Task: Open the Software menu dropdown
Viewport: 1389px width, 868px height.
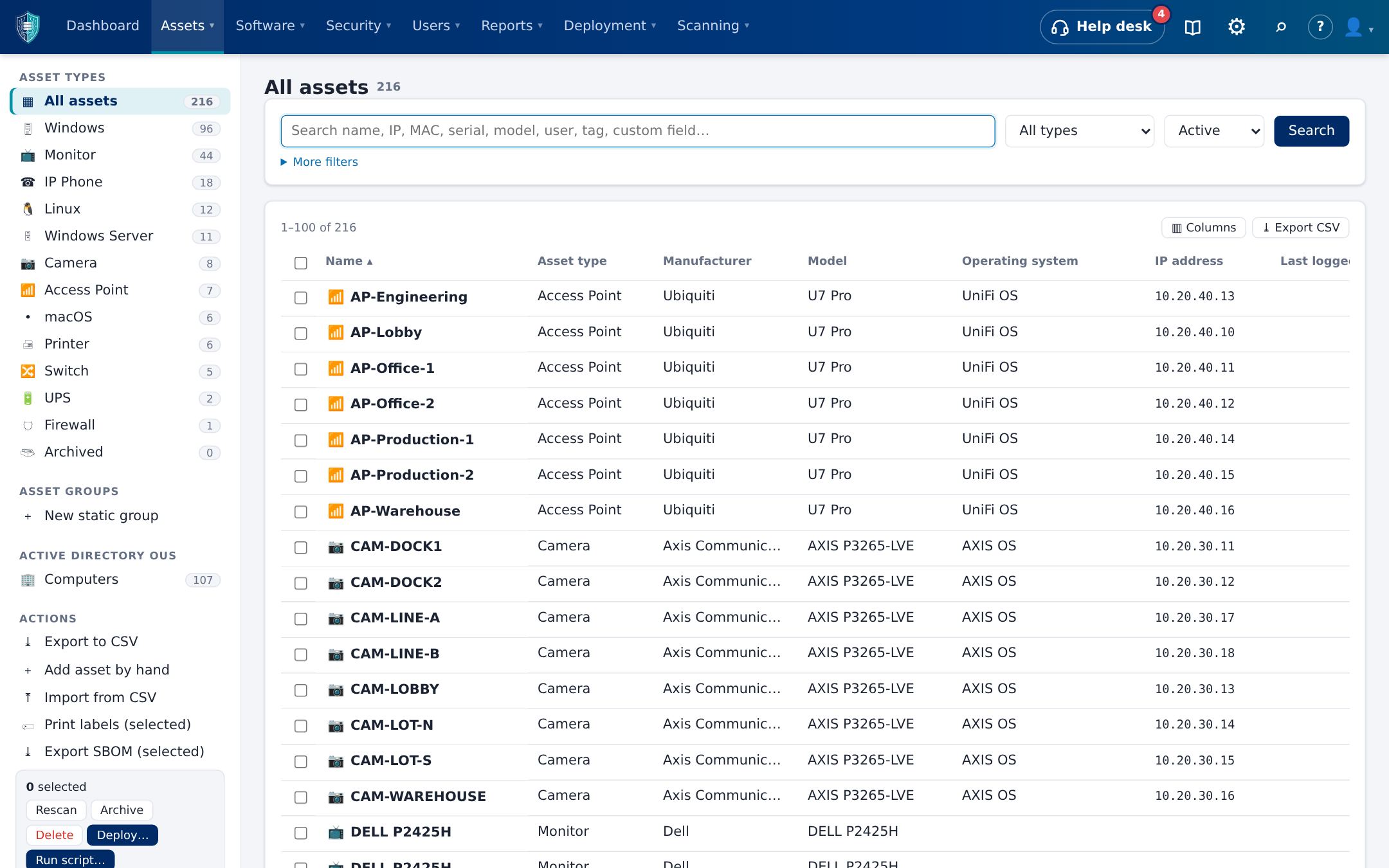Action: click(x=270, y=26)
